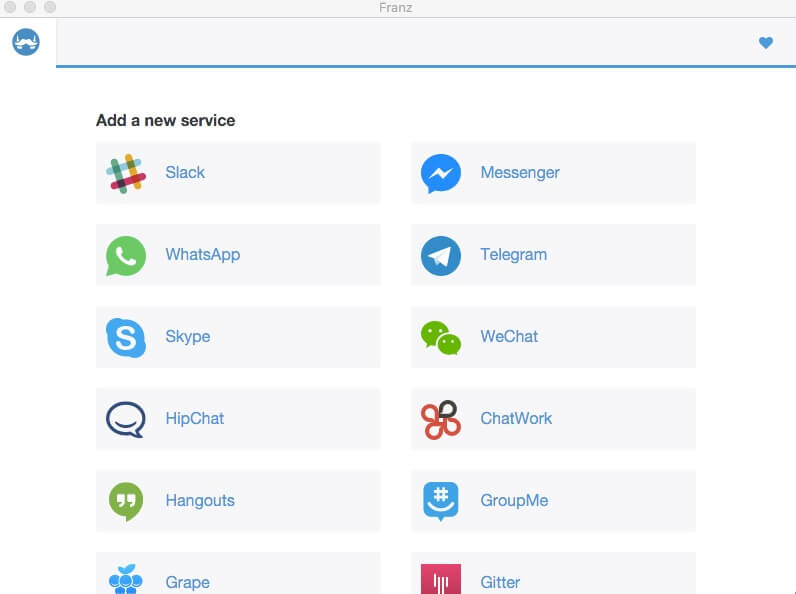Choose the Messenger service label
Viewport: 796px width, 594px height.
tap(520, 173)
